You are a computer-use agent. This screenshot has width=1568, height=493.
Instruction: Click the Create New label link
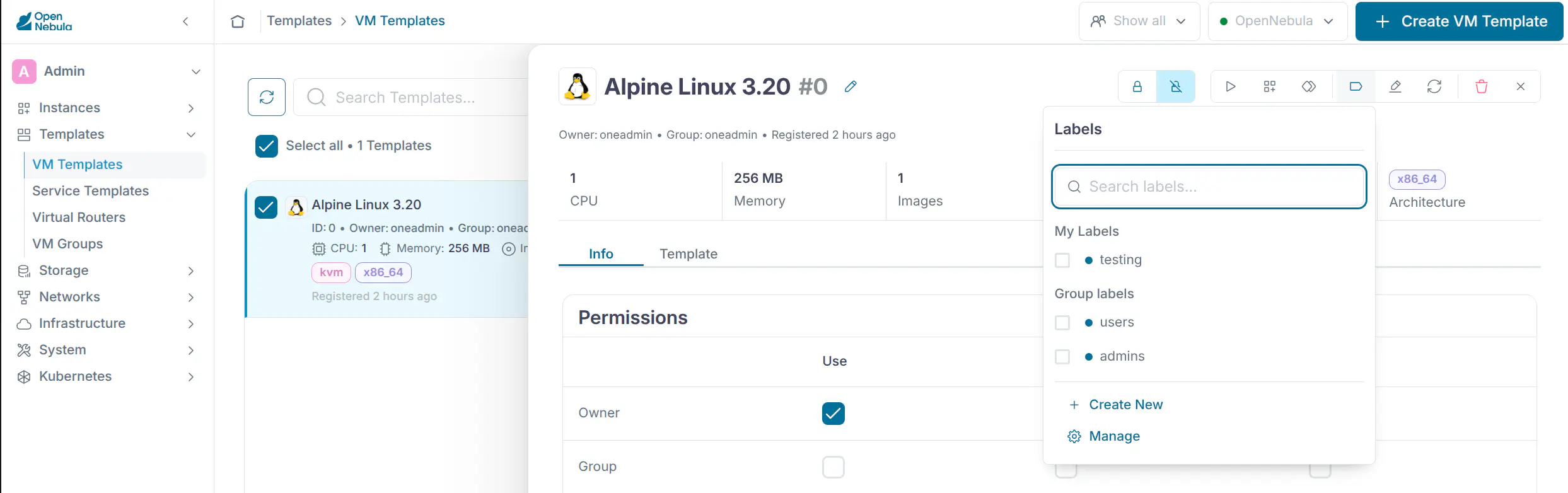(1125, 405)
